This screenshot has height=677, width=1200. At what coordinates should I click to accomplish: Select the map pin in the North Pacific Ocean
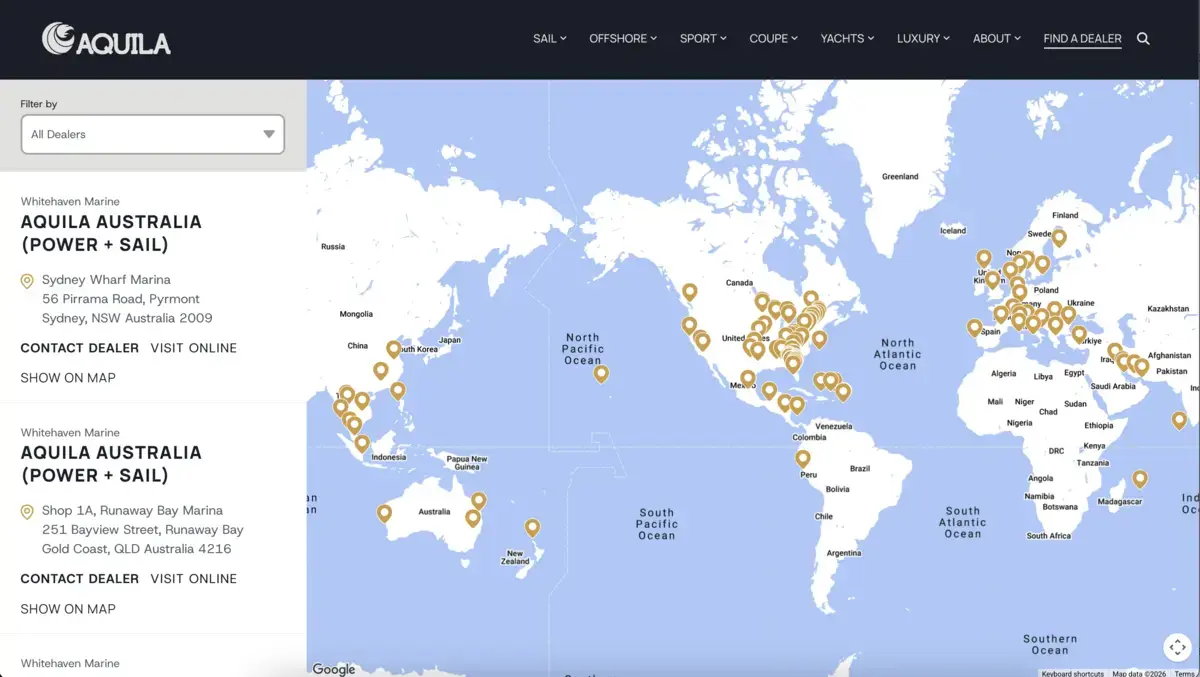click(601, 374)
